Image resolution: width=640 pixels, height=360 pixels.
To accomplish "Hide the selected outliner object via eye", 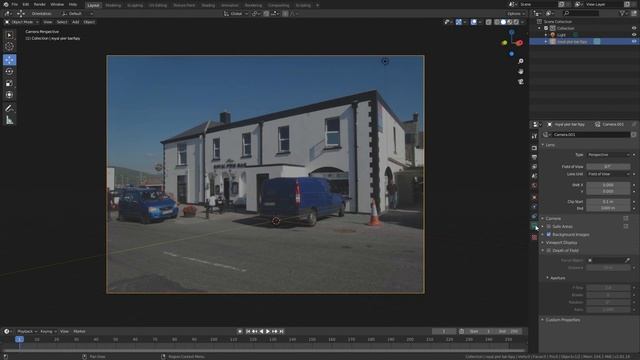I will click(x=634, y=42).
